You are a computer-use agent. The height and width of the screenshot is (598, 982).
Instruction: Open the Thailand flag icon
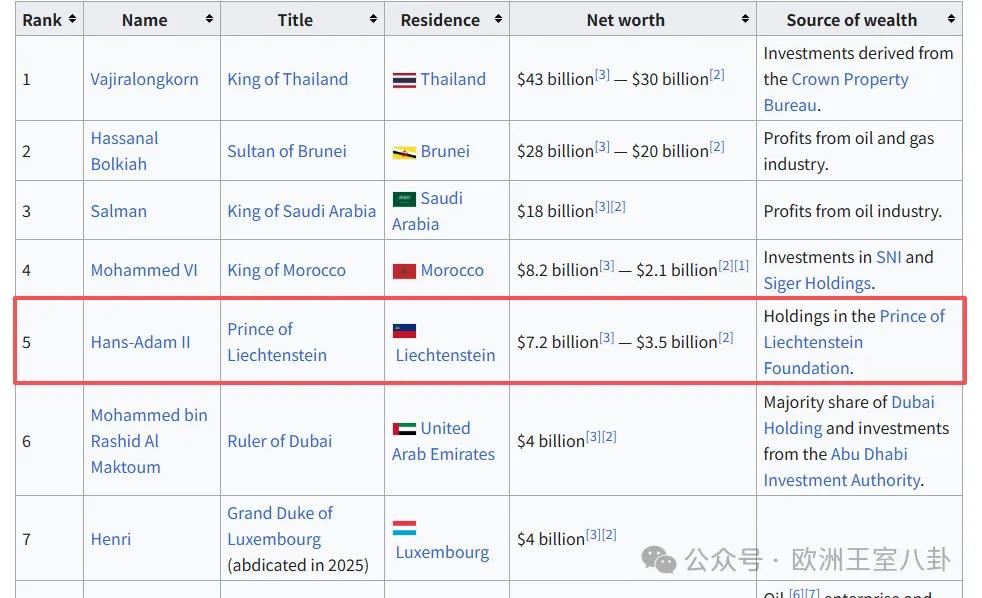click(404, 80)
